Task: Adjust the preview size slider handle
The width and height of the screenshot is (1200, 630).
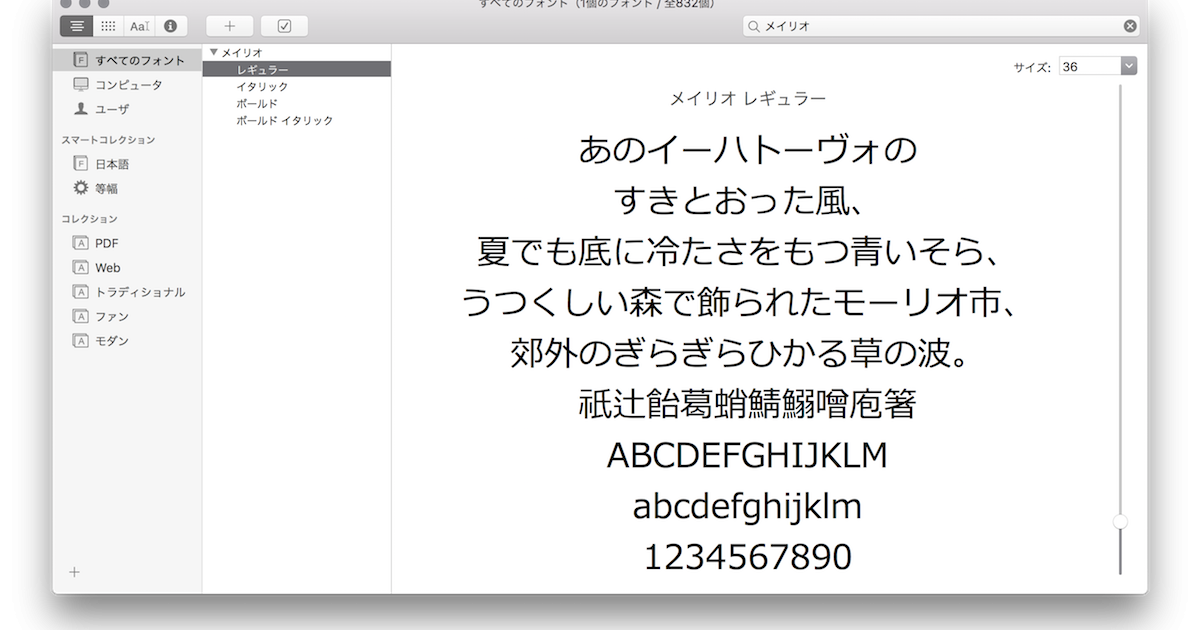Action: pos(1121,520)
